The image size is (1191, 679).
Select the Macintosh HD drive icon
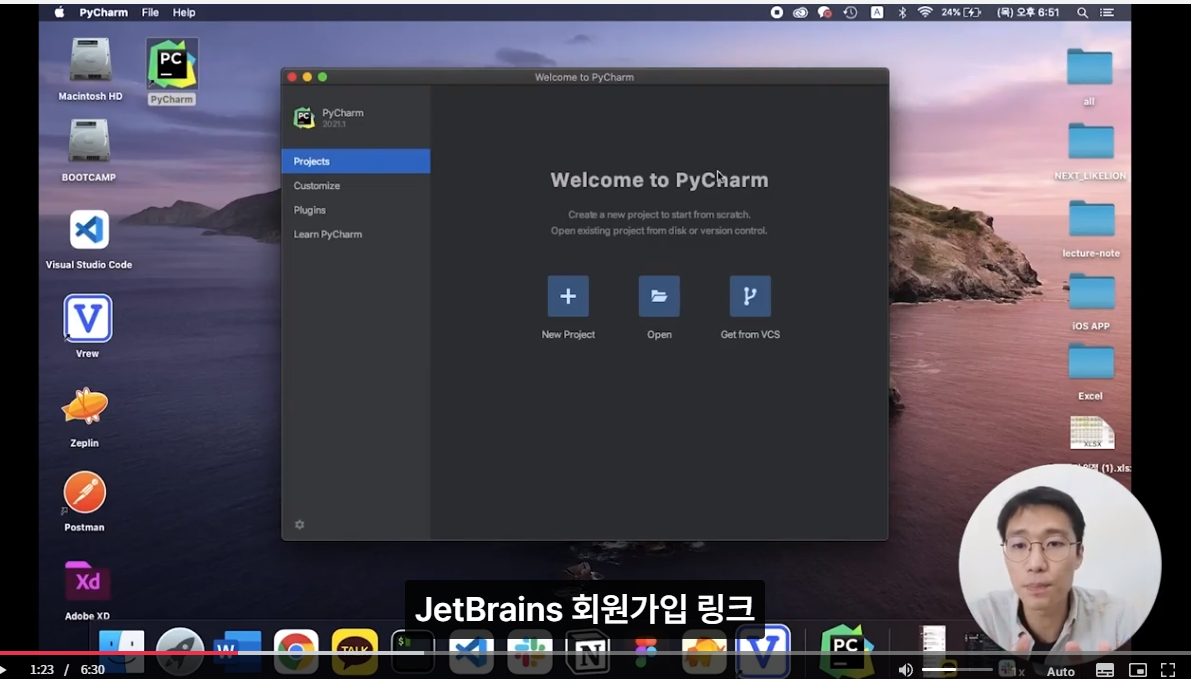coord(90,61)
